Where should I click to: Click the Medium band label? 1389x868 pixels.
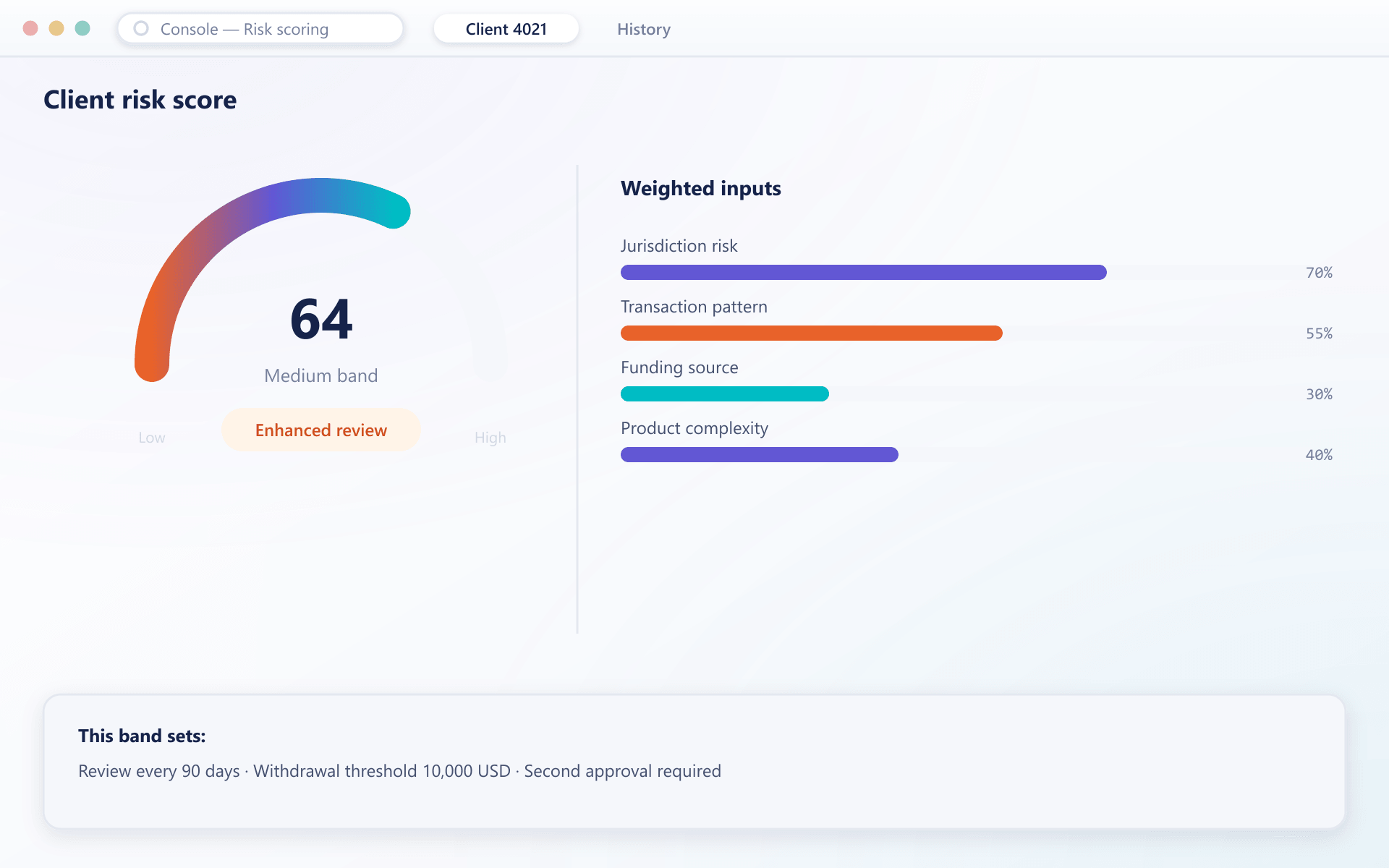(321, 375)
